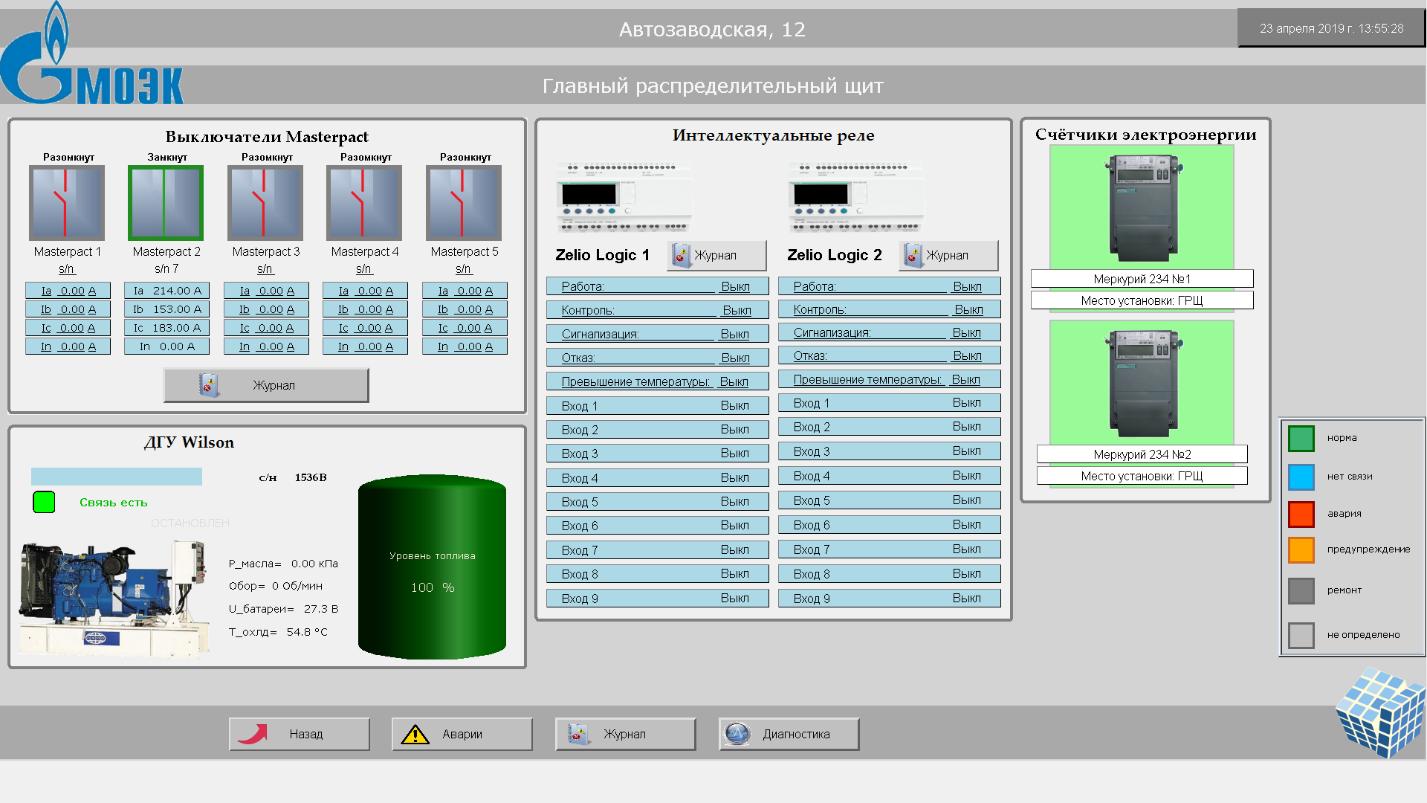The height and width of the screenshot is (803, 1427).
Task: Click Masterpact 5 In 0.00 A value
Action: click(465, 347)
